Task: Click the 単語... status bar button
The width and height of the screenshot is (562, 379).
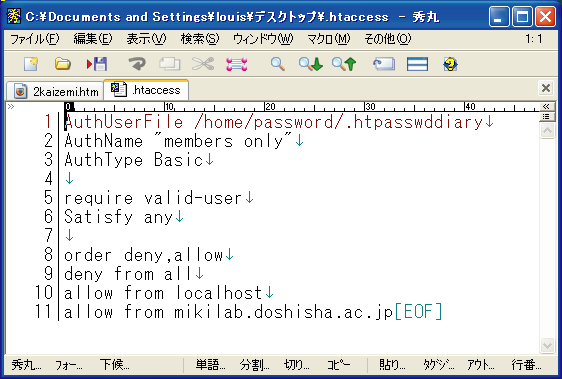Action: 210,365
